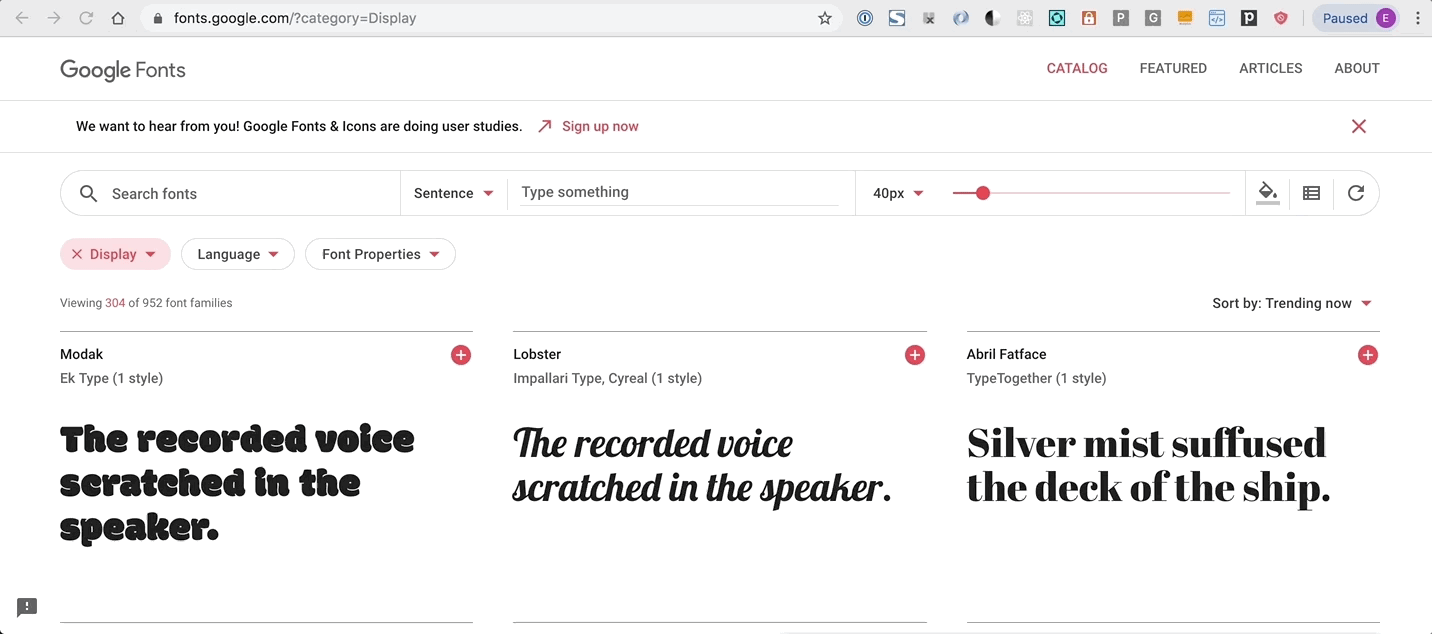Switch to list view layout icon
1432x634 pixels.
1311,193
